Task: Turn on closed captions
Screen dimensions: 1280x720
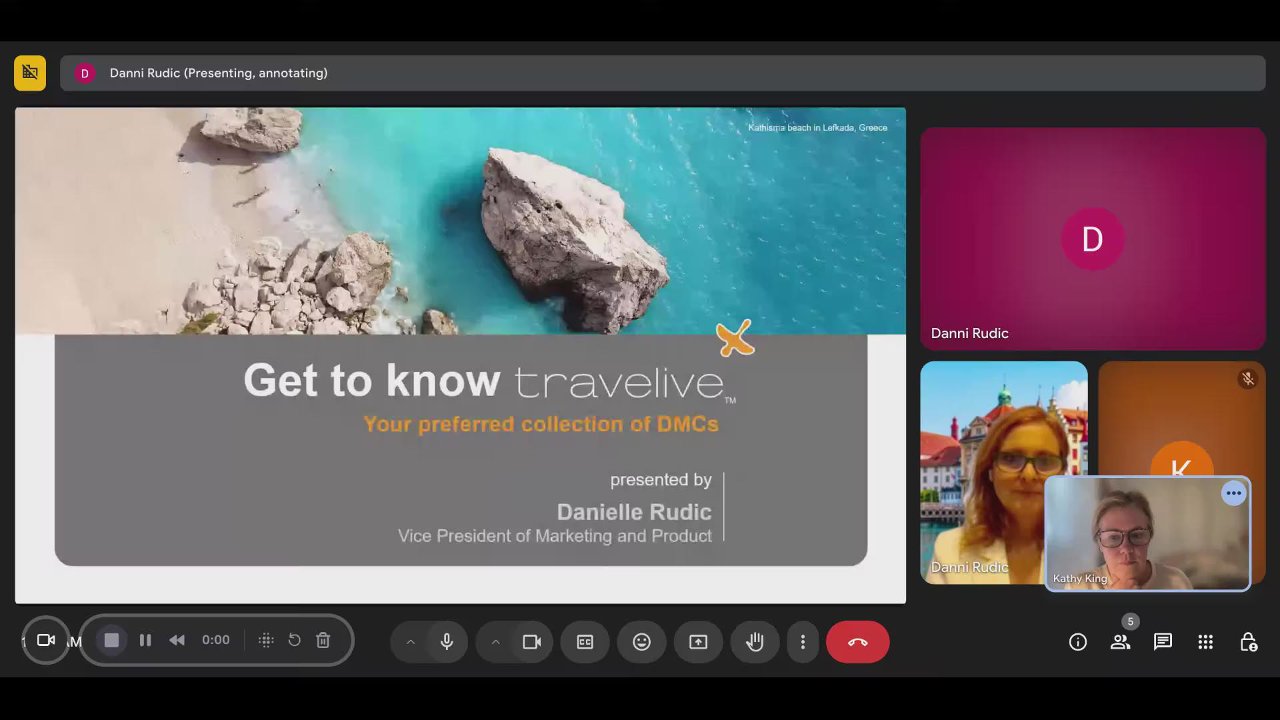Action: point(585,642)
